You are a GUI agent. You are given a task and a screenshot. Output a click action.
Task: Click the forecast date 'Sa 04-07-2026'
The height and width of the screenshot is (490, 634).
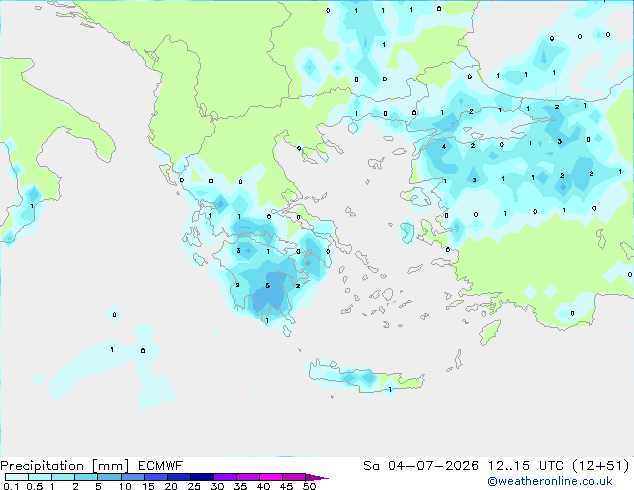point(421,466)
